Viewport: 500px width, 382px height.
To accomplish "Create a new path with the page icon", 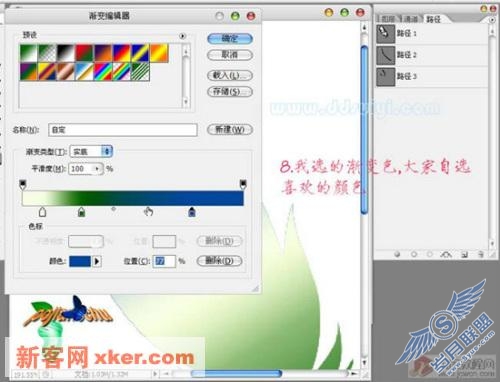I will click(x=464, y=254).
